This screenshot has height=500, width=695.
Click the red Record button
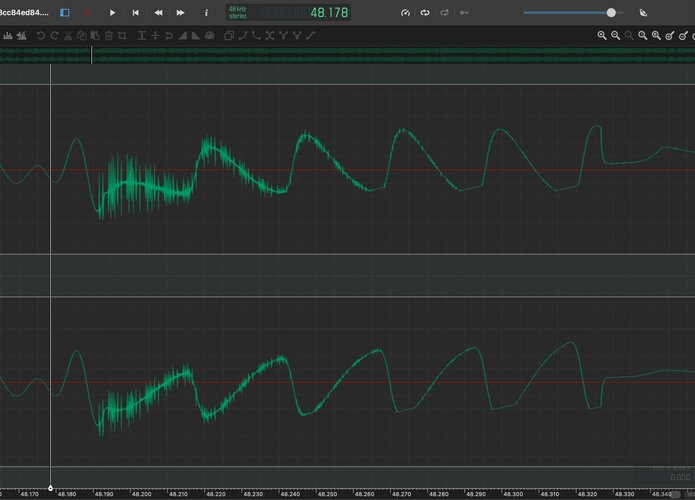88,13
